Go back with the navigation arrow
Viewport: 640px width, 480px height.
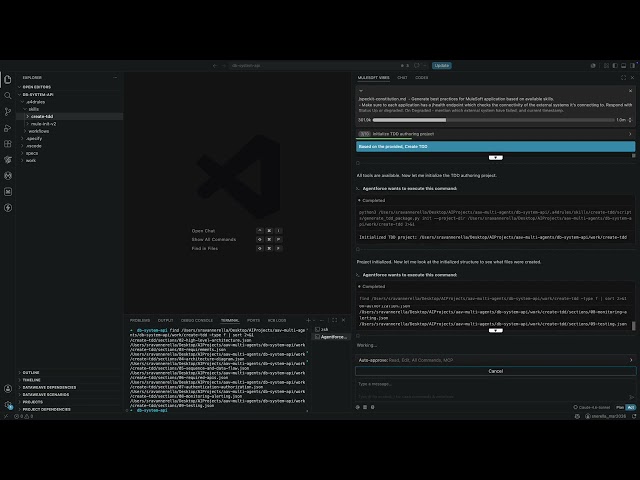coord(215,66)
